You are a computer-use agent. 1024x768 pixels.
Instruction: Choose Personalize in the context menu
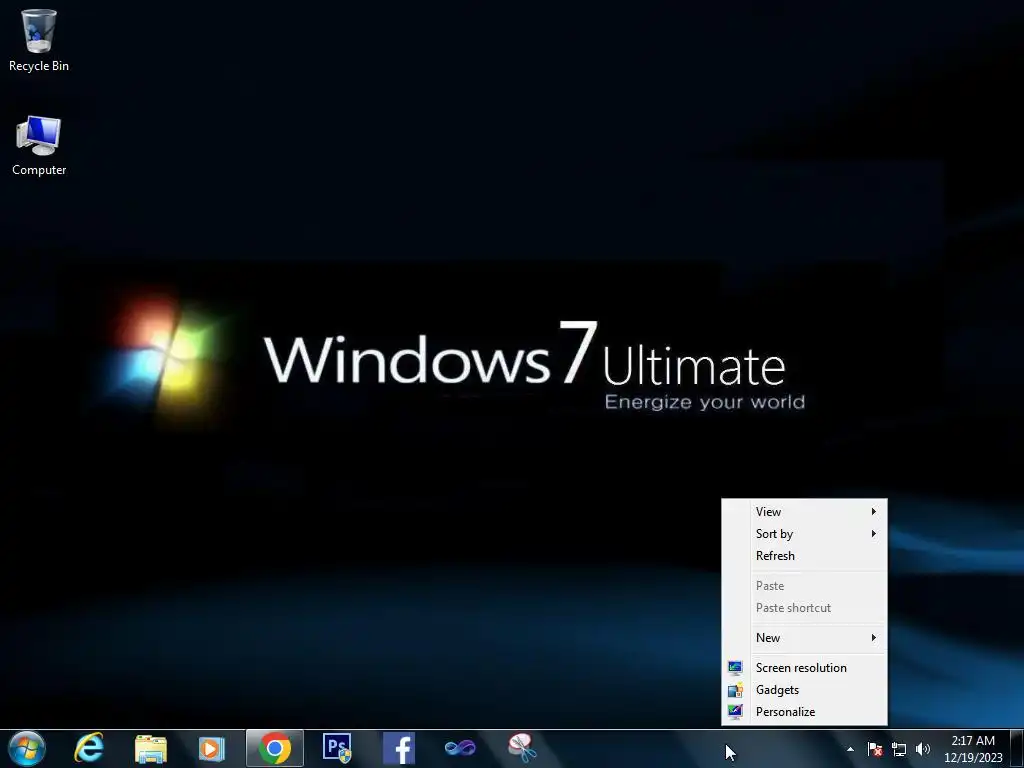(x=805, y=712)
